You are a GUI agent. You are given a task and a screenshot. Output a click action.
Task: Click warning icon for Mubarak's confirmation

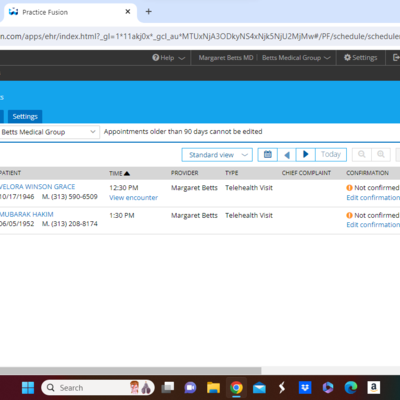(x=349, y=215)
